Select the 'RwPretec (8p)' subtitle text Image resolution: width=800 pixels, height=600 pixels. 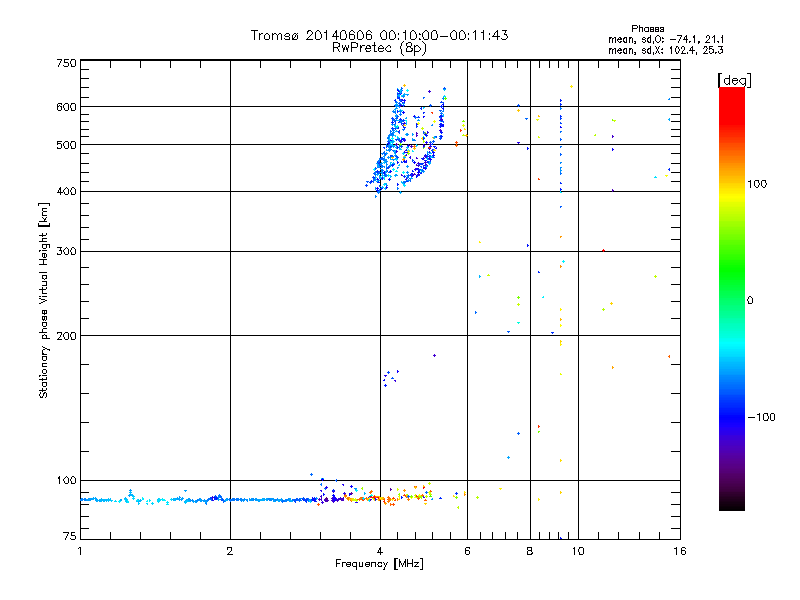(x=379, y=48)
